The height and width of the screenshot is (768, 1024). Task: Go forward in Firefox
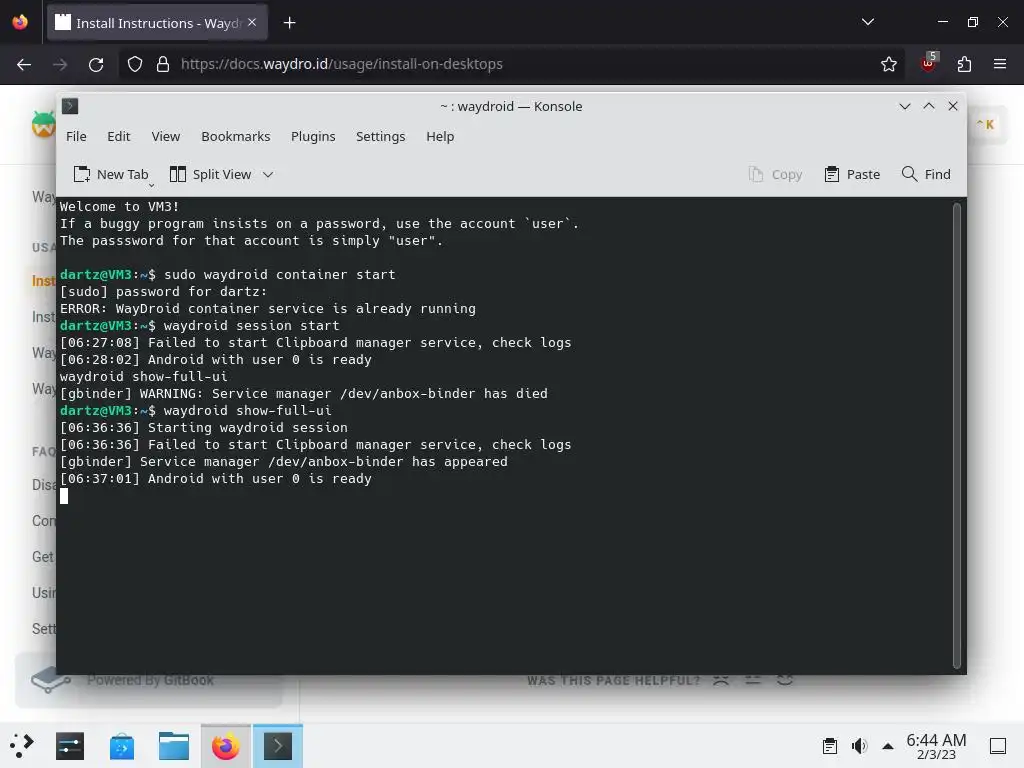59,64
